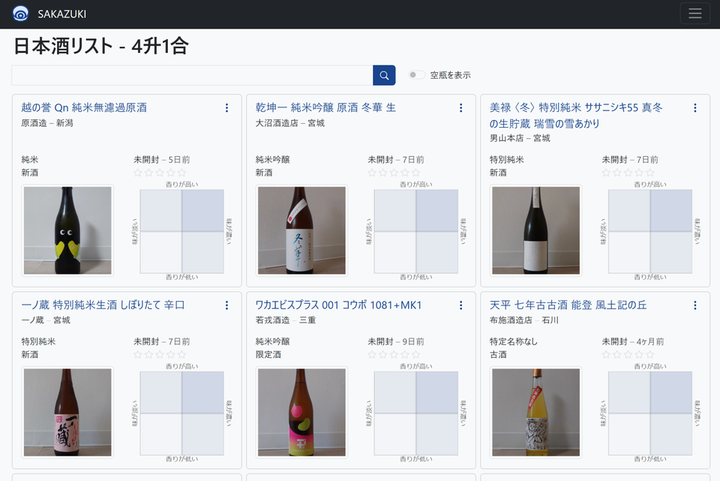Click the star rating on ワカエビスプラス card
The height and width of the screenshot is (481, 720).
(x=394, y=354)
